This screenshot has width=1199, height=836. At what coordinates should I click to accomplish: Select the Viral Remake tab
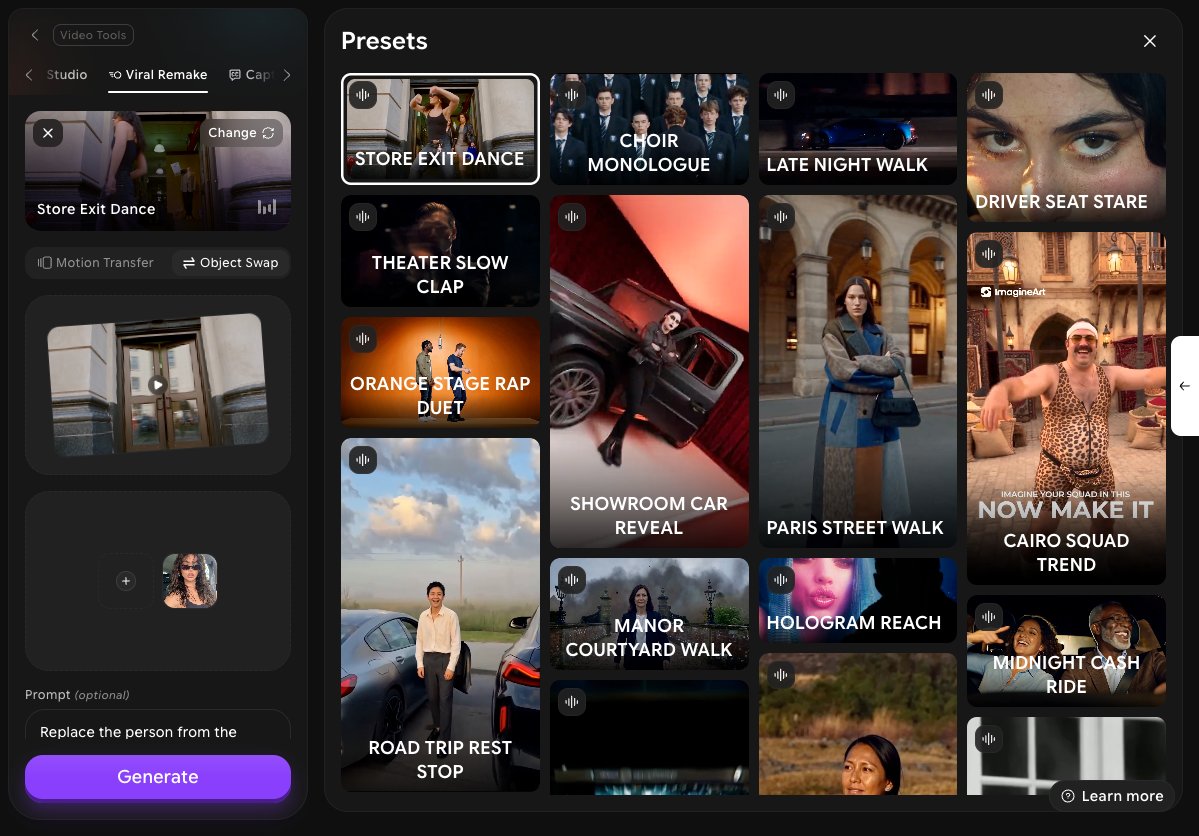(x=158, y=75)
